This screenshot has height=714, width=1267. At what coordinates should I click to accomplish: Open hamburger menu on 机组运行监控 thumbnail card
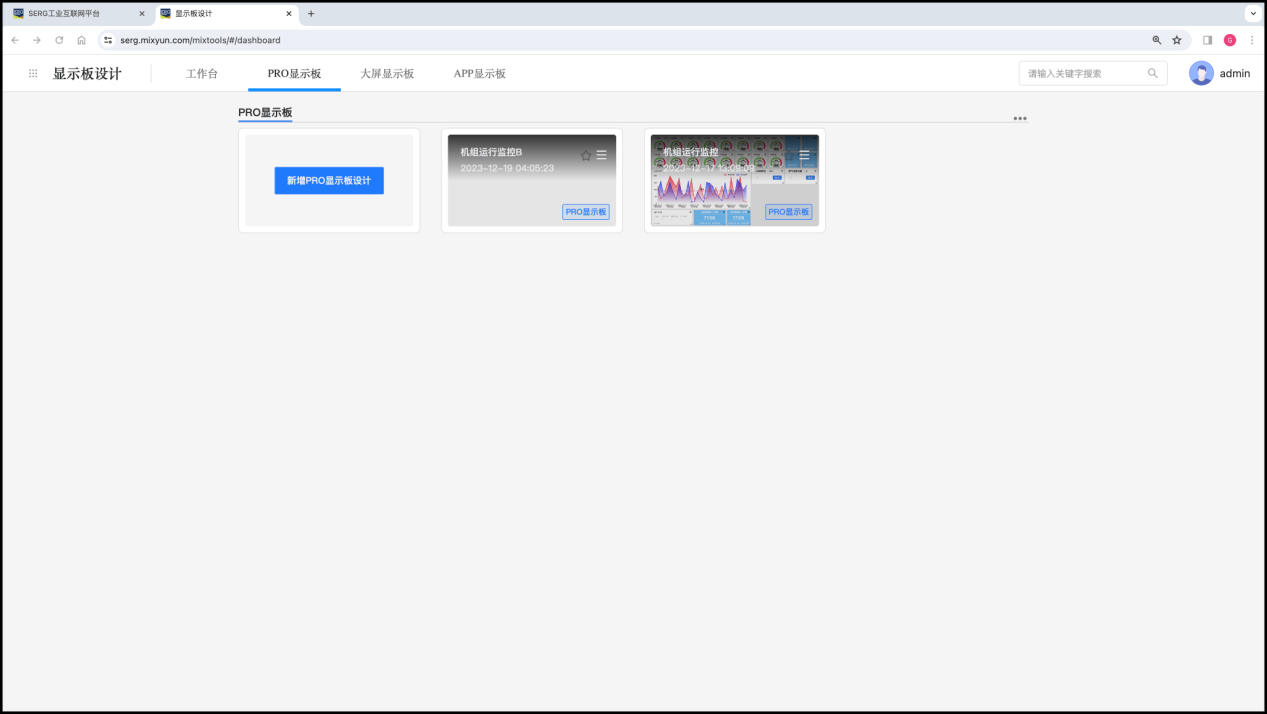pyautogui.click(x=804, y=155)
